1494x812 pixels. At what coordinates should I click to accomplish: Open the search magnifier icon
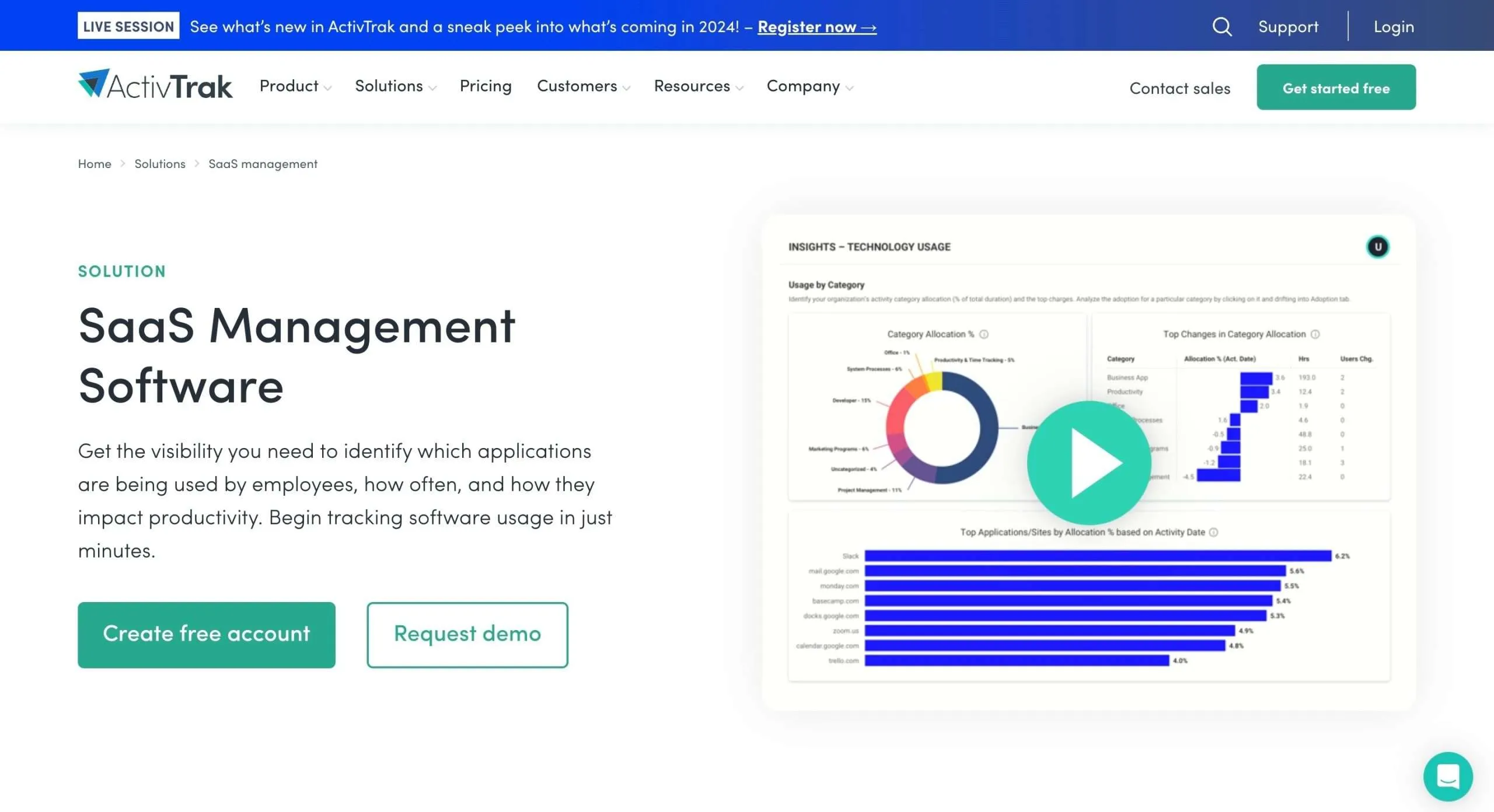click(x=1221, y=26)
